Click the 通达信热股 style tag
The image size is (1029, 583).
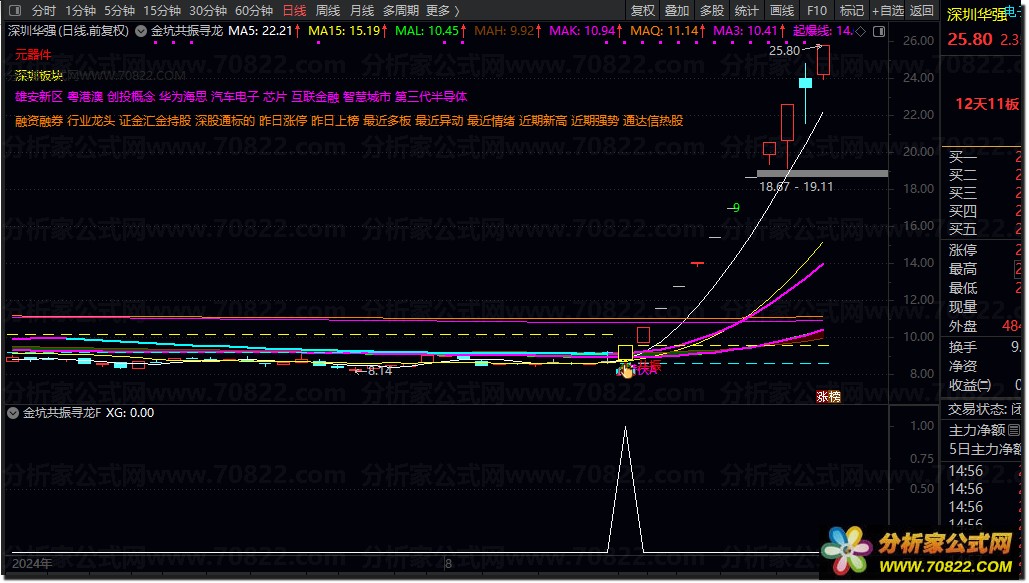click(653, 121)
